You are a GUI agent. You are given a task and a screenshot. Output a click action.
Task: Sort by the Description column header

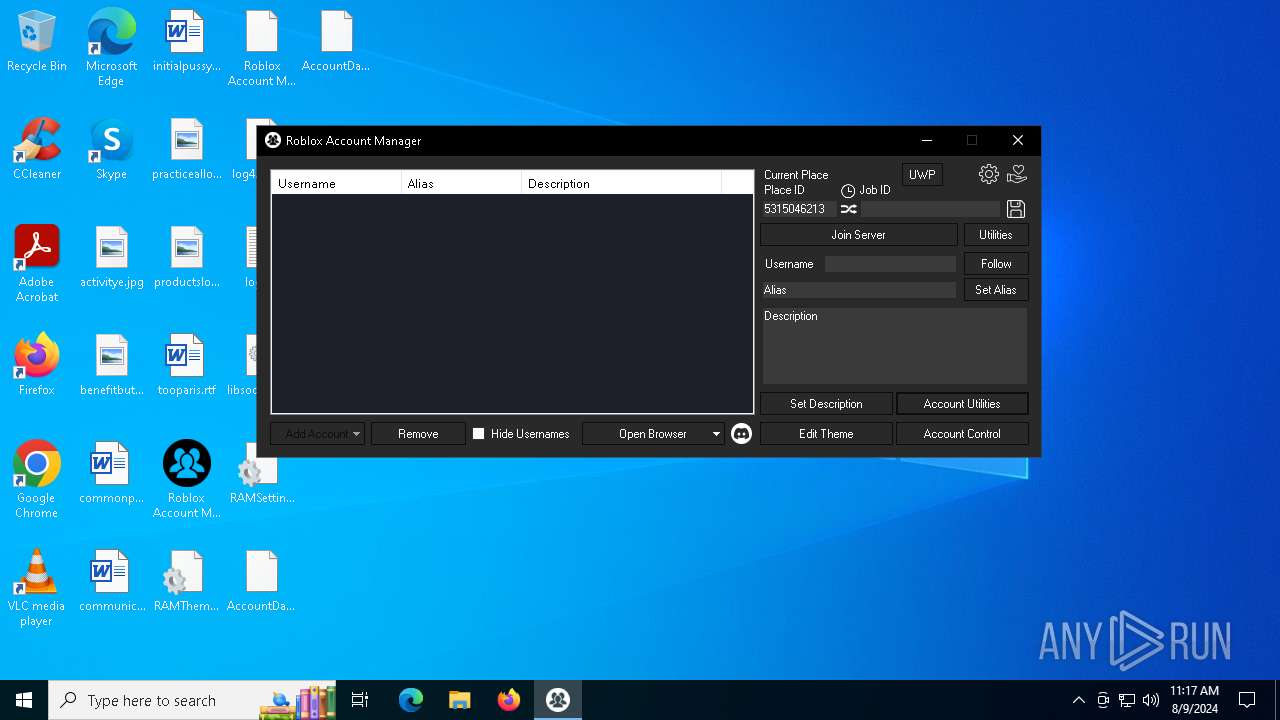coord(621,183)
